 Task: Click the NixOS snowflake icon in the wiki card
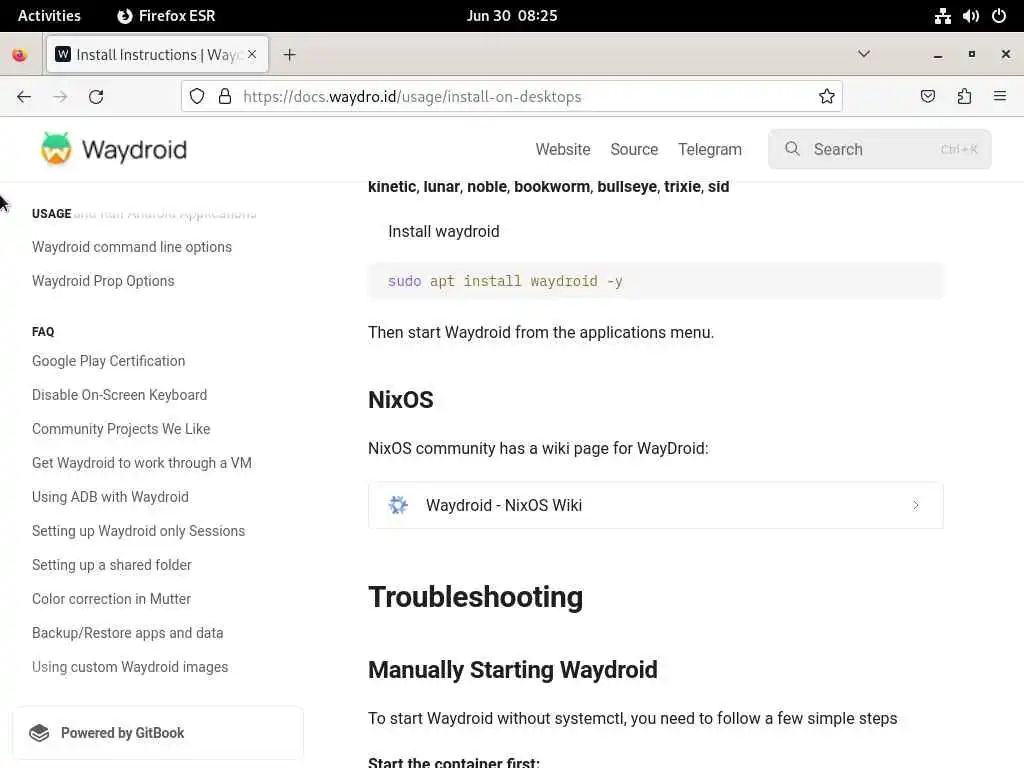pyautogui.click(x=398, y=505)
